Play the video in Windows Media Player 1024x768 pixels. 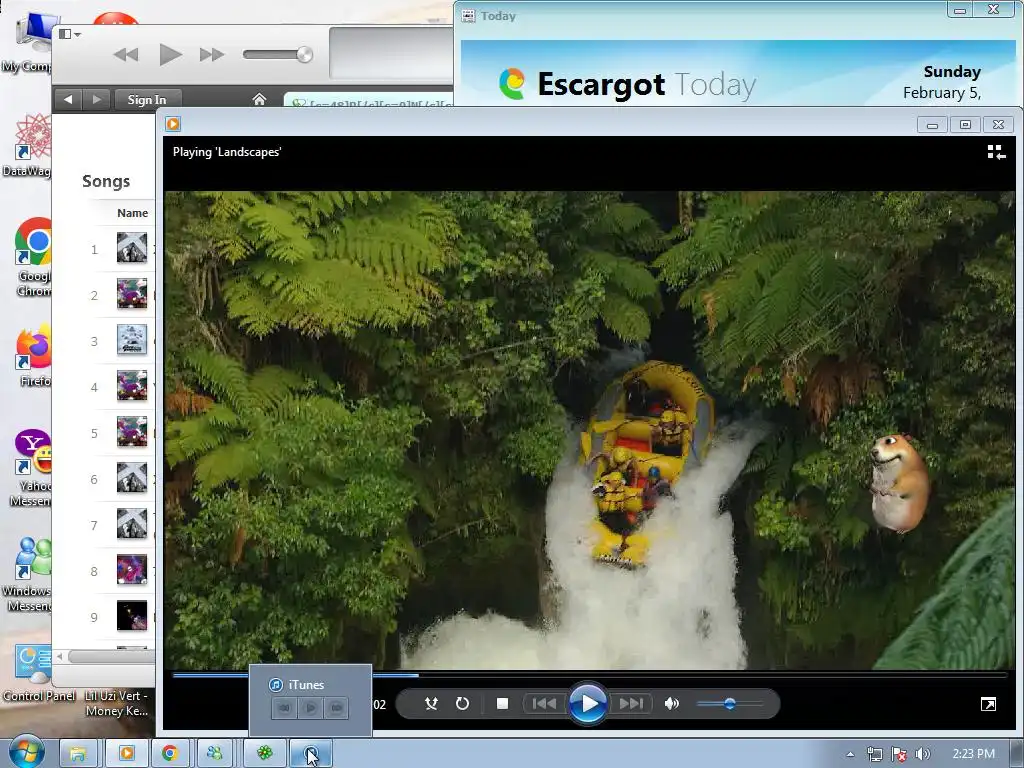click(588, 703)
